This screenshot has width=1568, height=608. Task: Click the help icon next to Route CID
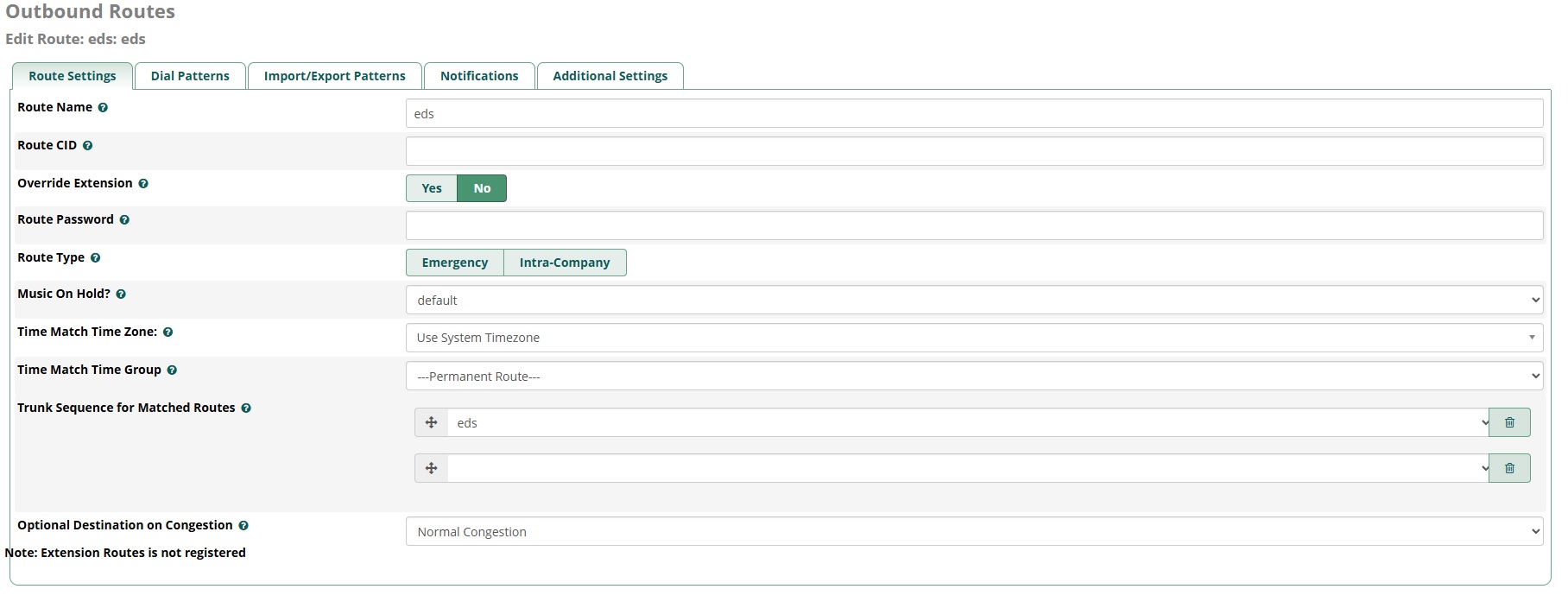point(87,146)
